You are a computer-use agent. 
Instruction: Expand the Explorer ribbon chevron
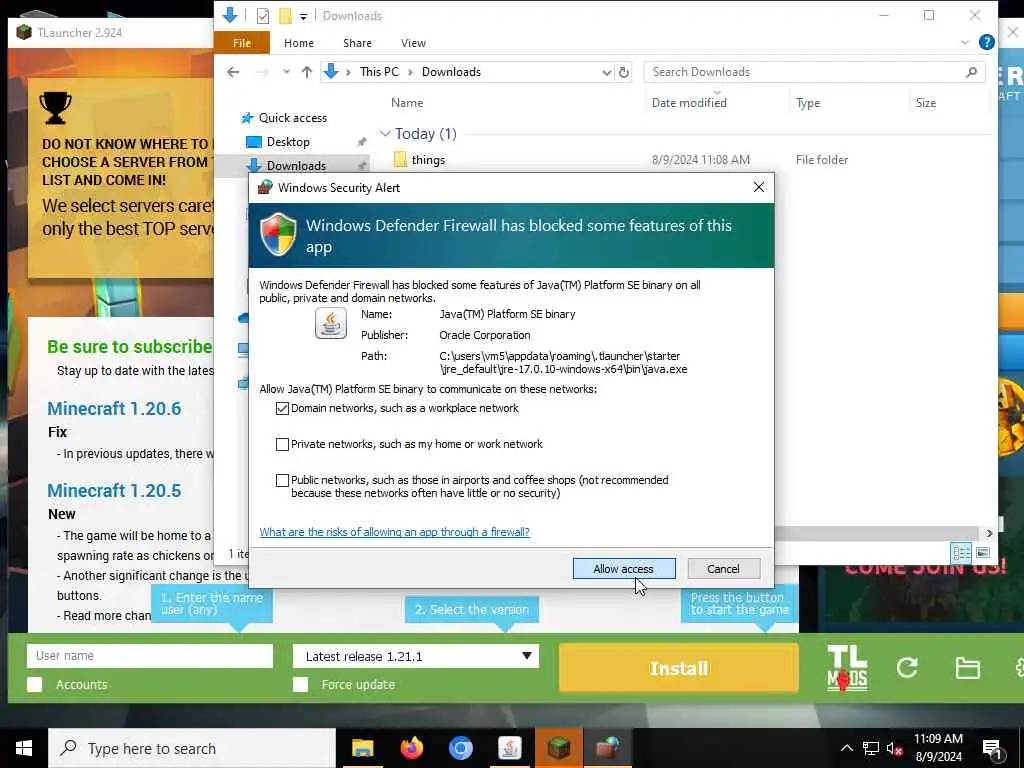coord(965,42)
